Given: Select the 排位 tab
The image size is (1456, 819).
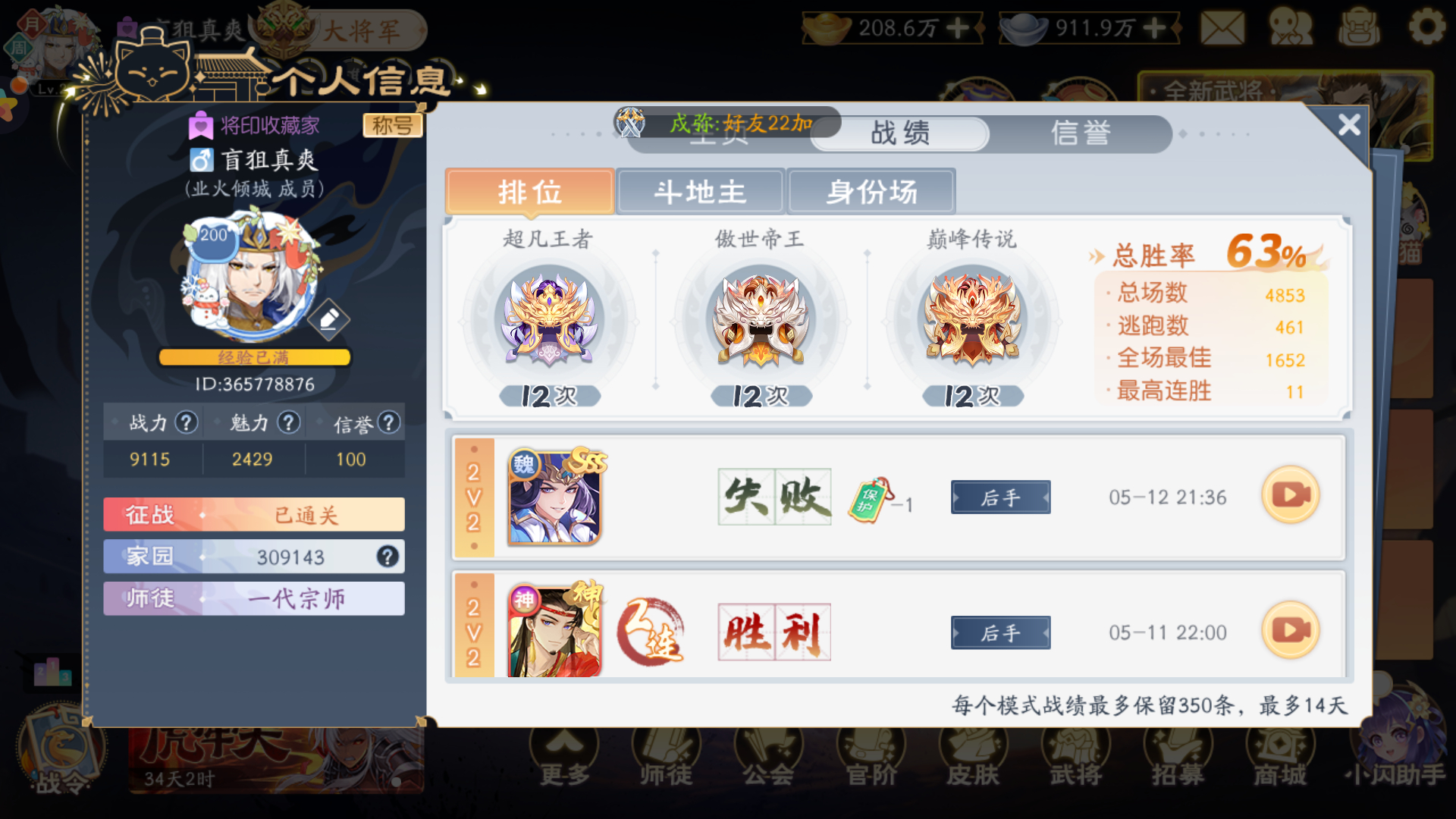Looking at the screenshot, I should tap(530, 192).
